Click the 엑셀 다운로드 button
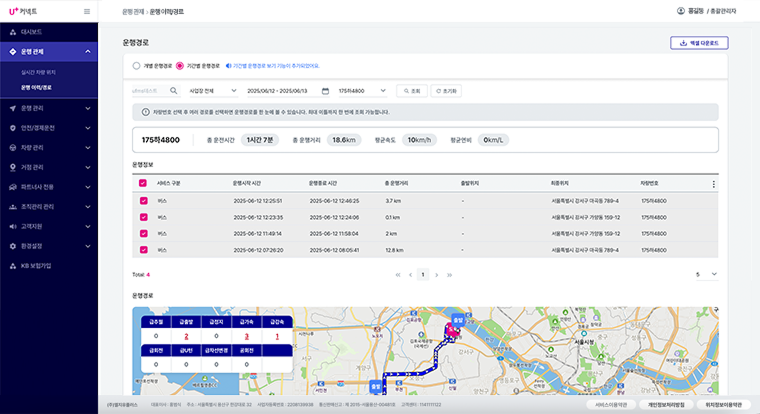The height and width of the screenshot is (414, 760). click(699, 43)
